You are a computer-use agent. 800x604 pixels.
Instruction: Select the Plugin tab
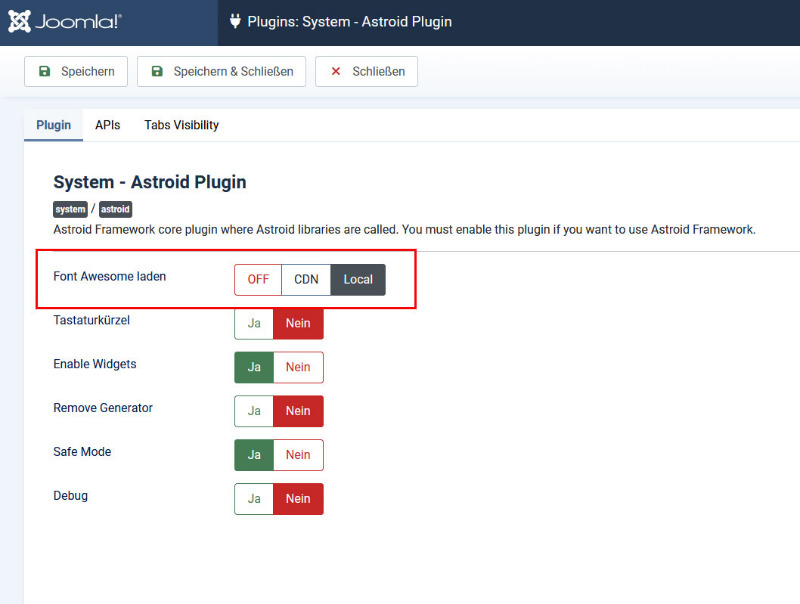point(54,125)
